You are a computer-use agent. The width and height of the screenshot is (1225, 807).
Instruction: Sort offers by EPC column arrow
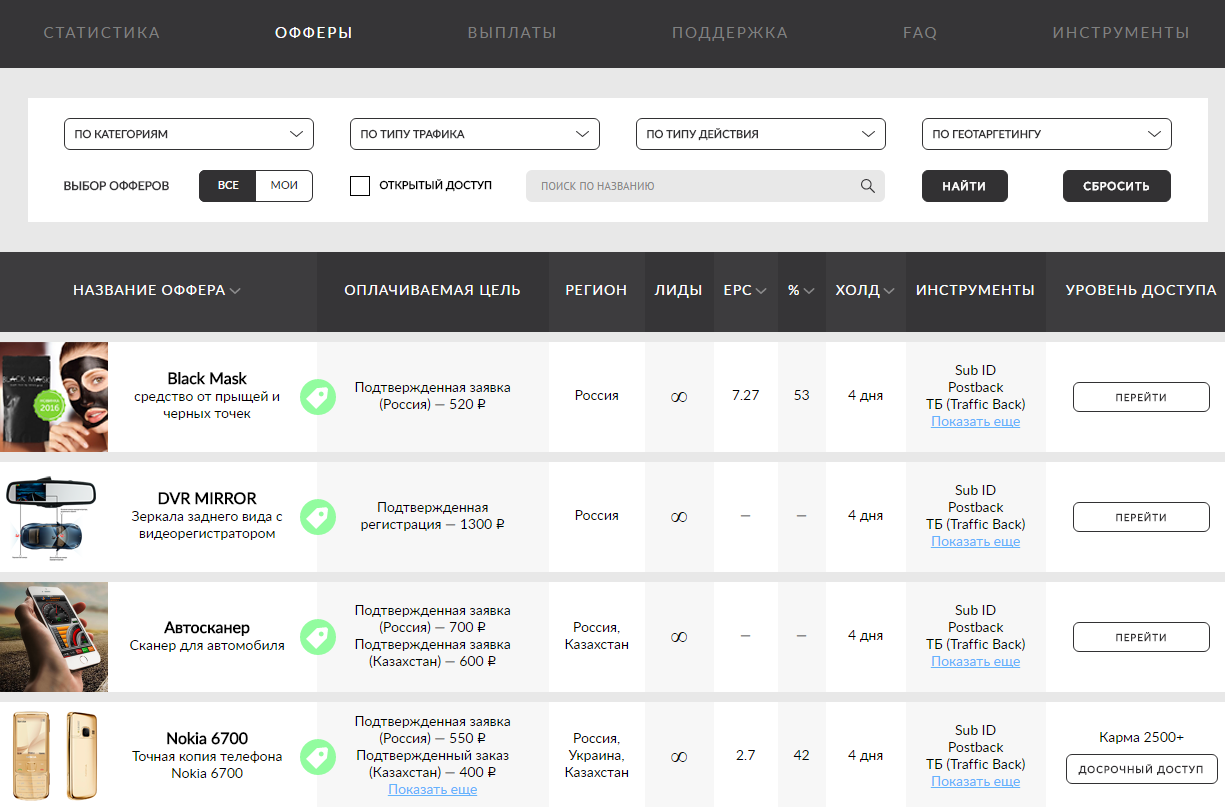[761, 291]
